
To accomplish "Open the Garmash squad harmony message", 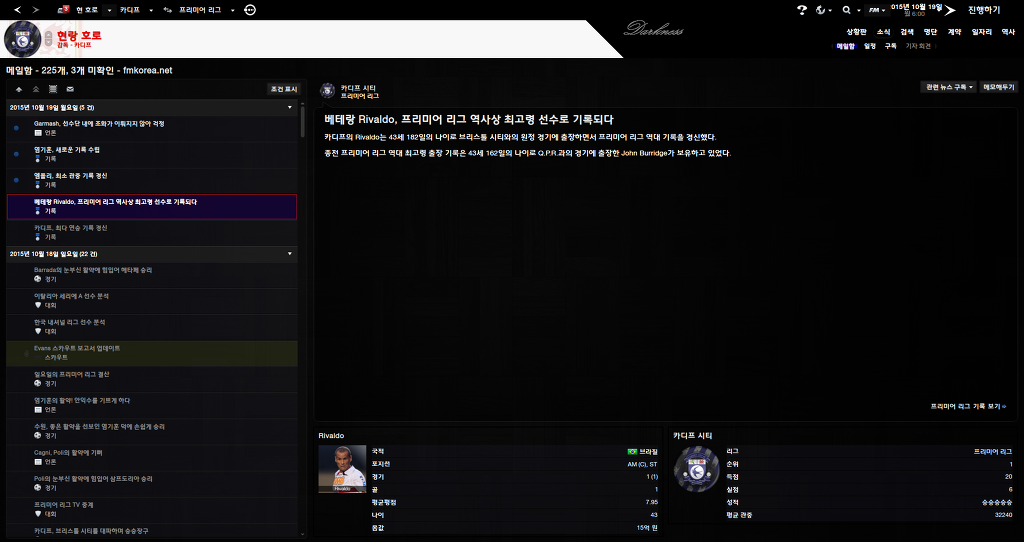I will click(152, 128).
